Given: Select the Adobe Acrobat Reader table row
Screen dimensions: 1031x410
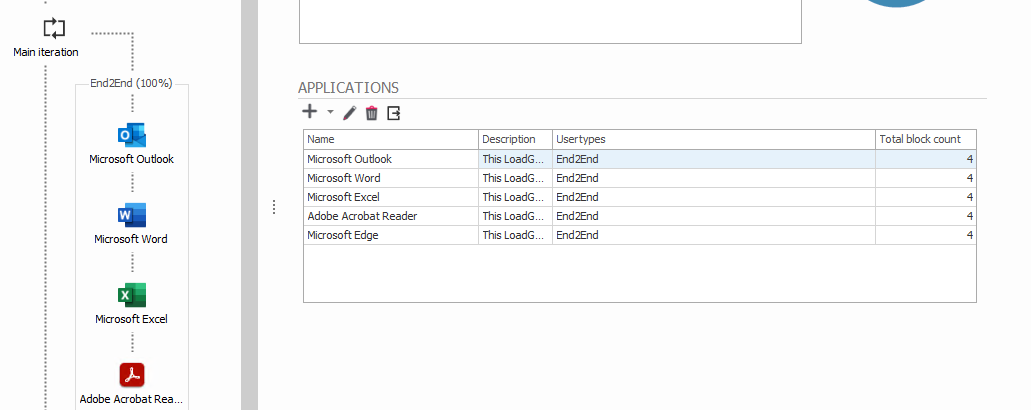Looking at the screenshot, I should tap(390, 216).
